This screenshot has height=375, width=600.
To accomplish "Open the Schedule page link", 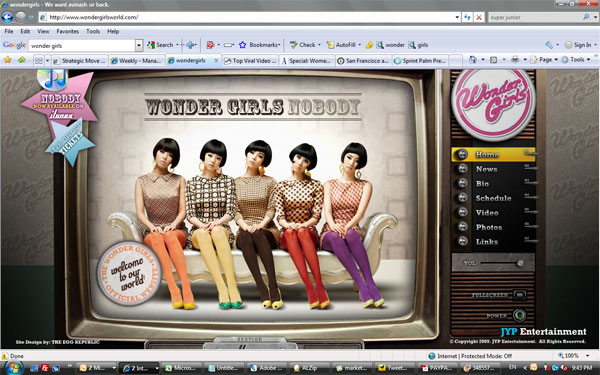I will click(x=493, y=198).
